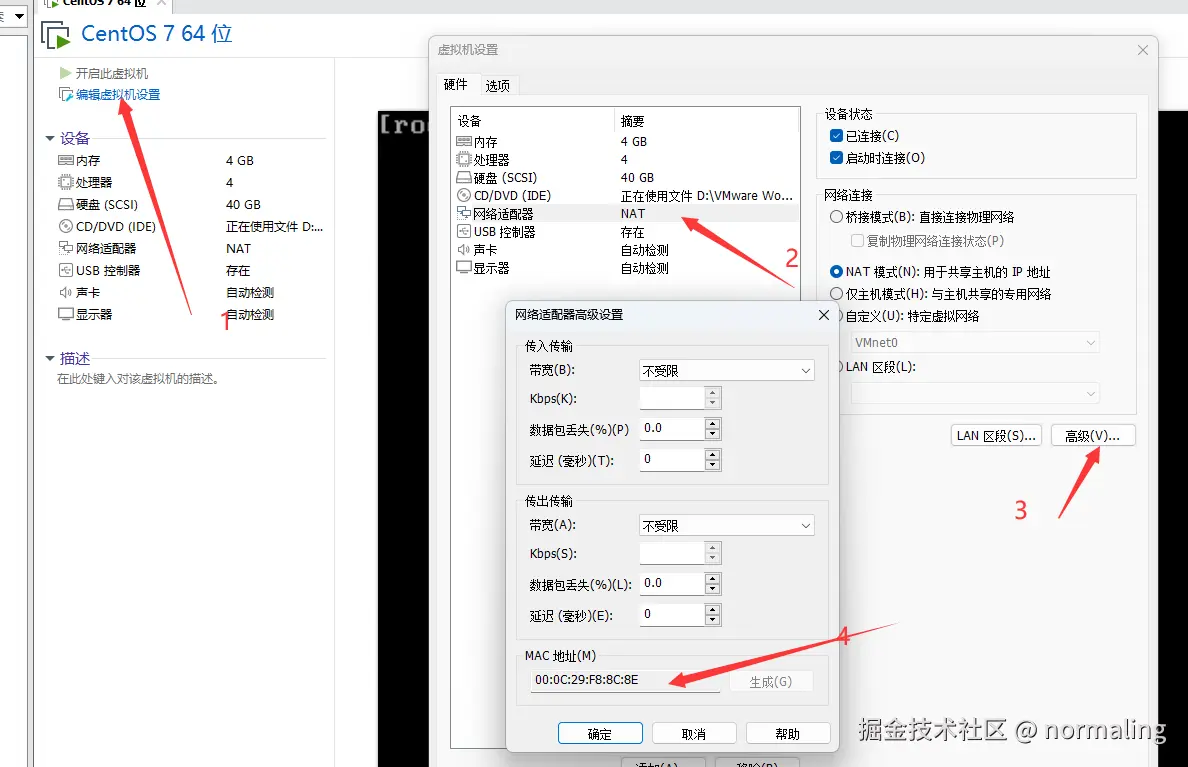This screenshot has height=767, width=1188.
Task: Check 复制物理网络连接状态(P) checkbox
Action: [x=858, y=241]
